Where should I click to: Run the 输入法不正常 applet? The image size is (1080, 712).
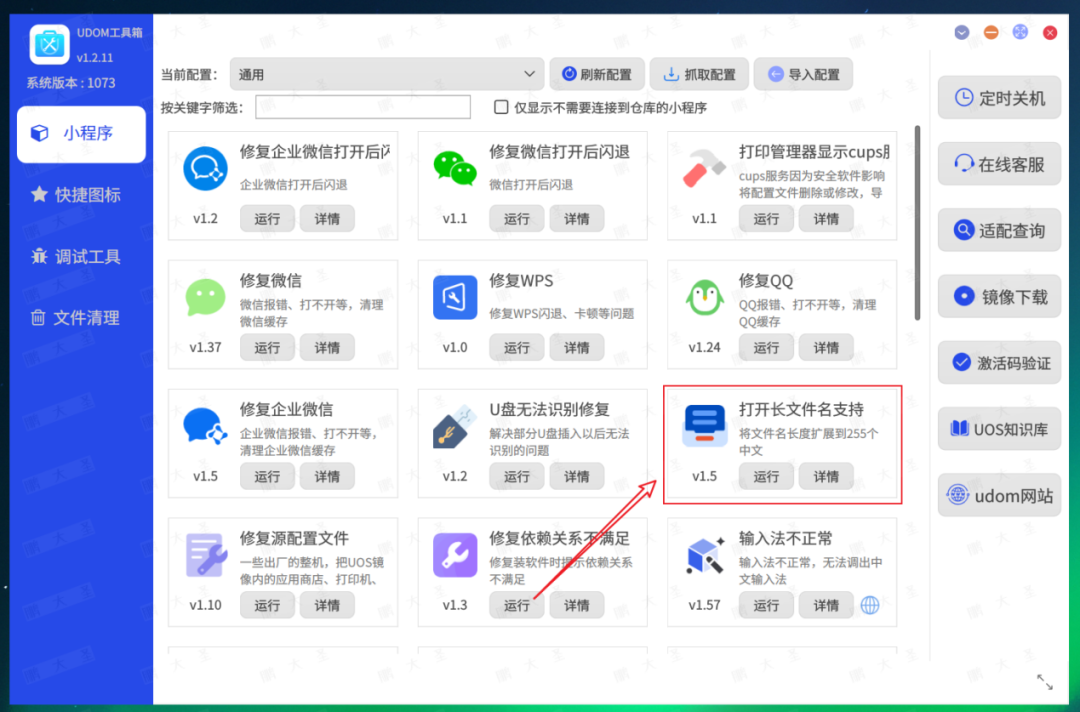click(x=766, y=605)
